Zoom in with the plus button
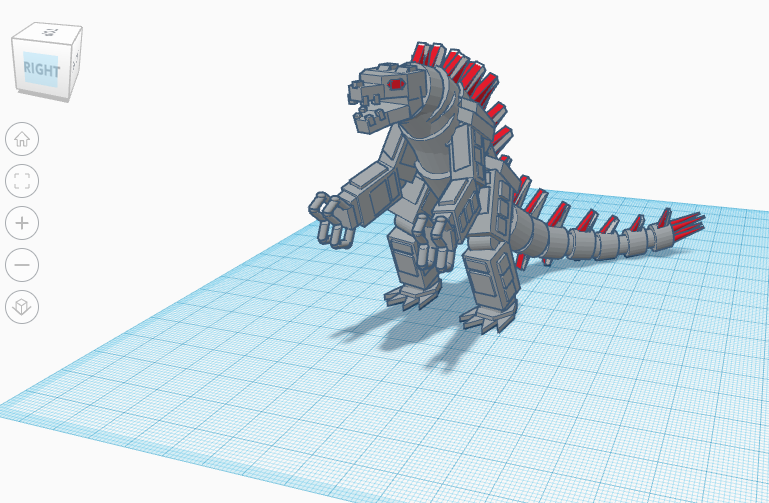This screenshot has width=769, height=503. 22,223
